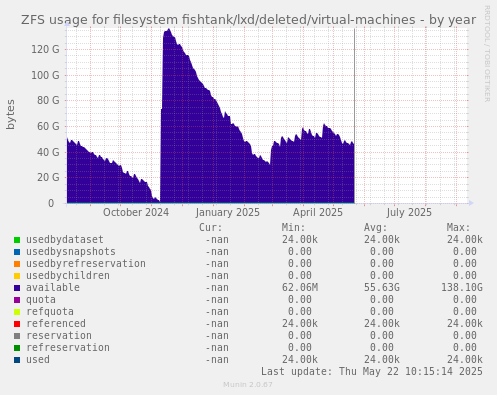This screenshot has height=395, width=497.
Task: Click available average value 55.63G
Action: click(382, 287)
